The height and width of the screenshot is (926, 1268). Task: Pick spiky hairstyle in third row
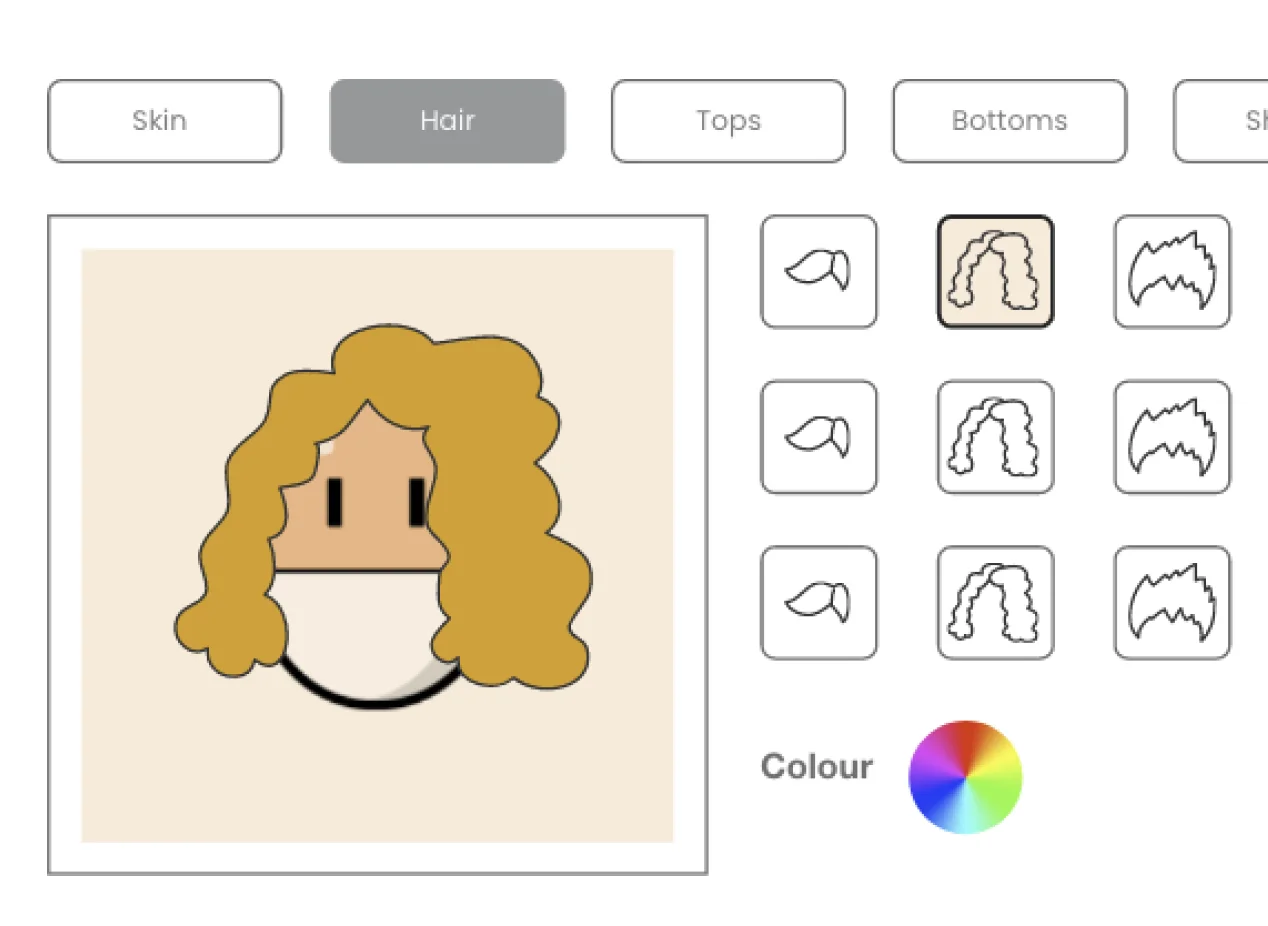pyautogui.click(x=1172, y=603)
